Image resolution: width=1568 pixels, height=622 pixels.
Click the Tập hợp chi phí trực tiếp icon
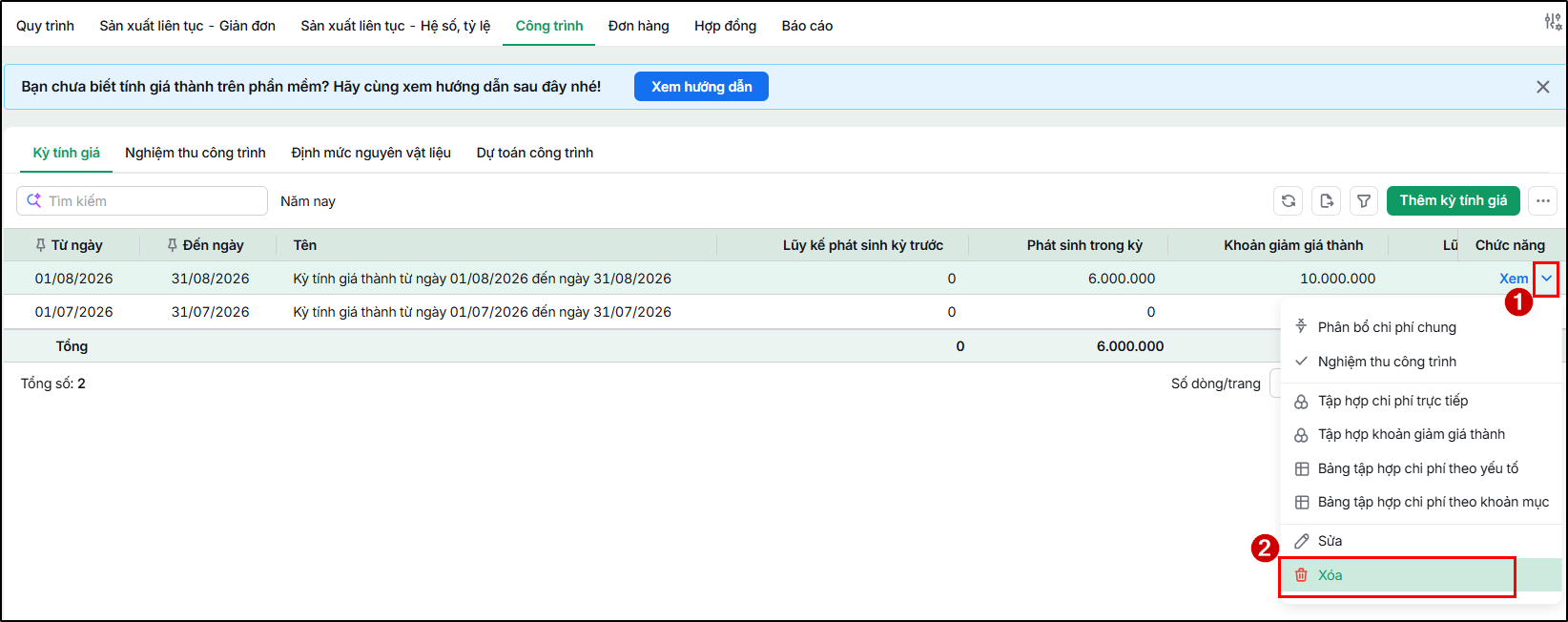click(1301, 402)
